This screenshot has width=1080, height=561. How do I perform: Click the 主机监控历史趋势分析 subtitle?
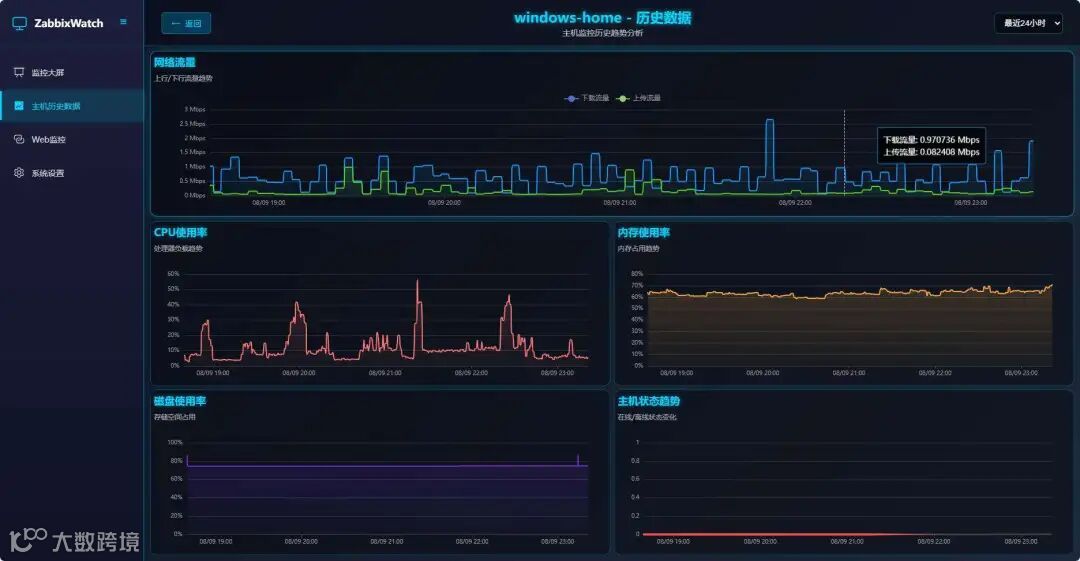tap(603, 33)
